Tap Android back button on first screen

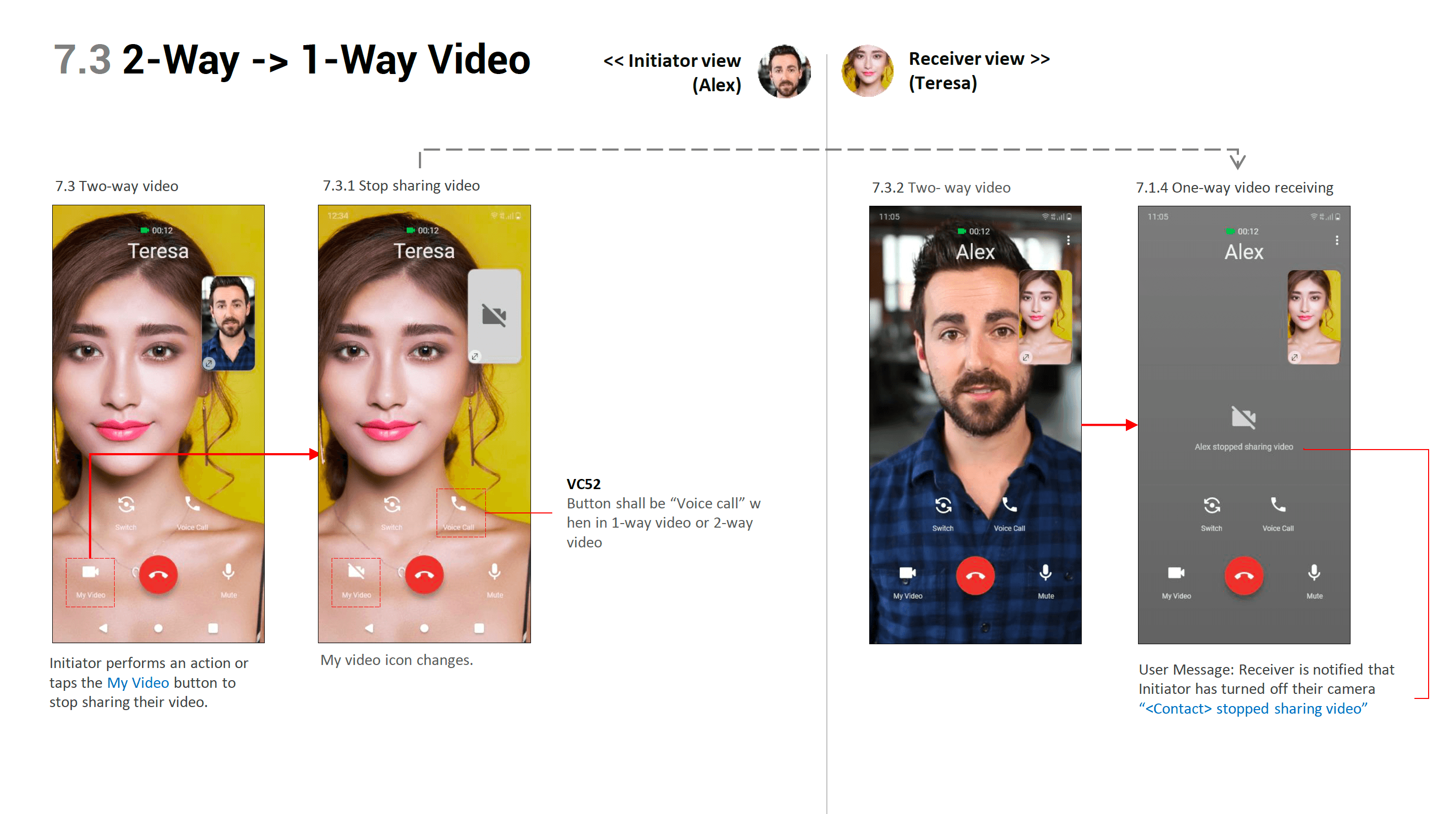[x=103, y=628]
